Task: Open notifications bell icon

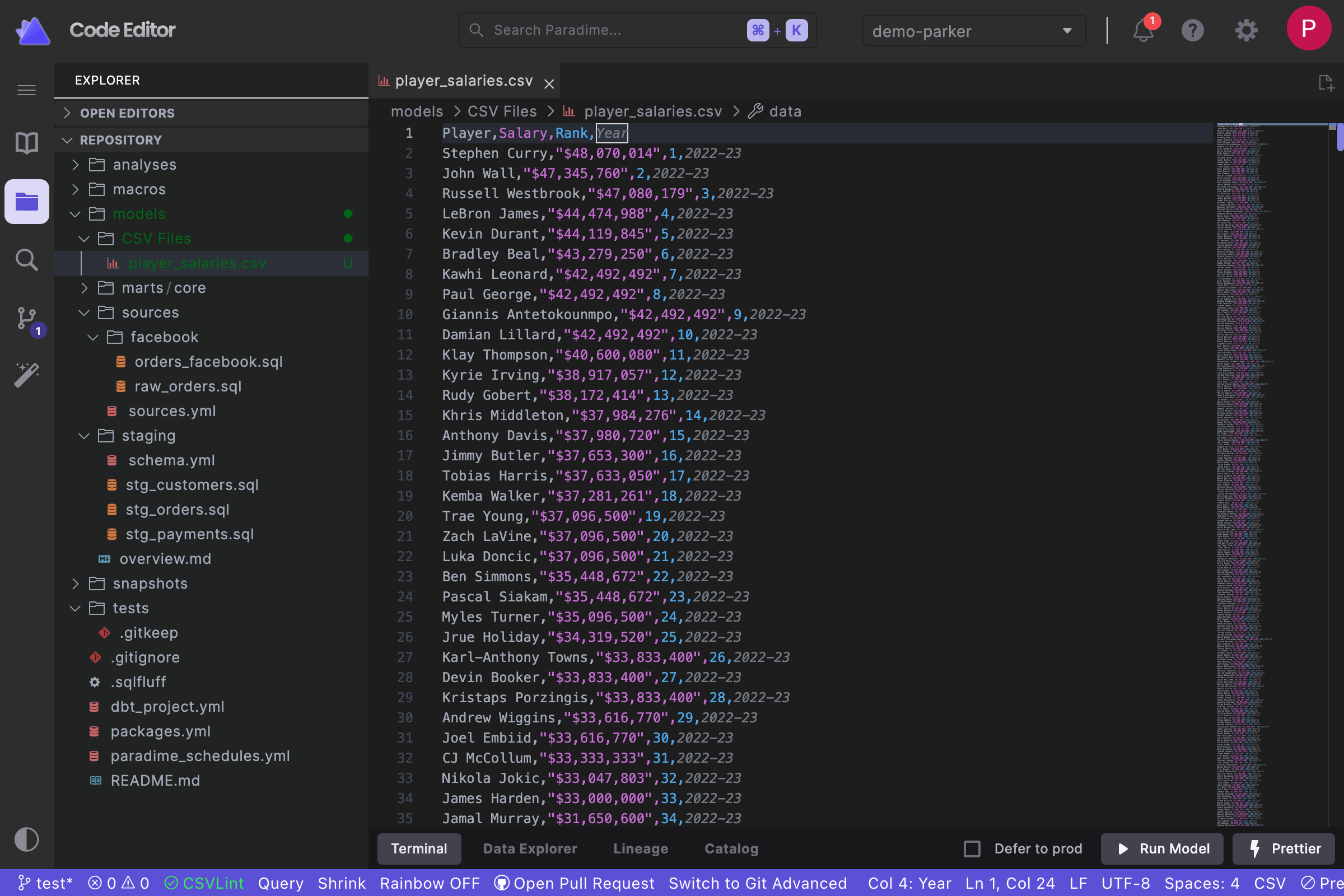Action: 1144,29
